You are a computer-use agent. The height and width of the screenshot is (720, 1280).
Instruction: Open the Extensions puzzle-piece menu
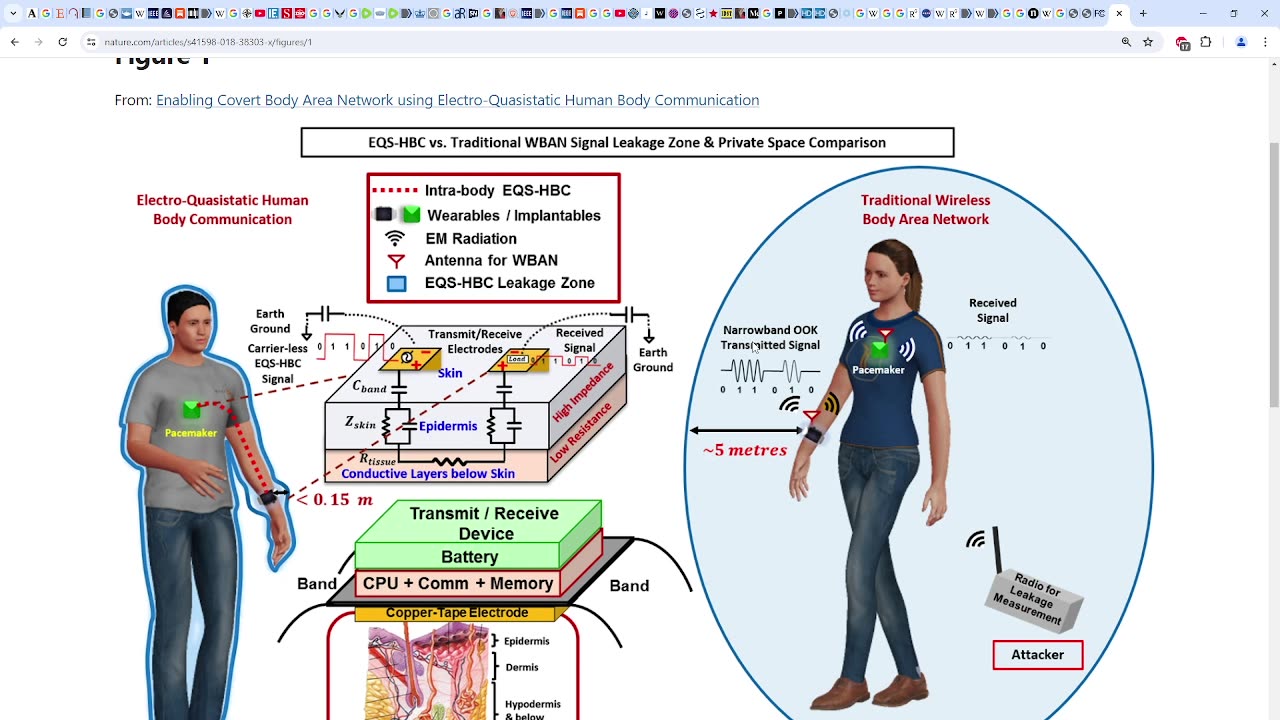(1206, 42)
